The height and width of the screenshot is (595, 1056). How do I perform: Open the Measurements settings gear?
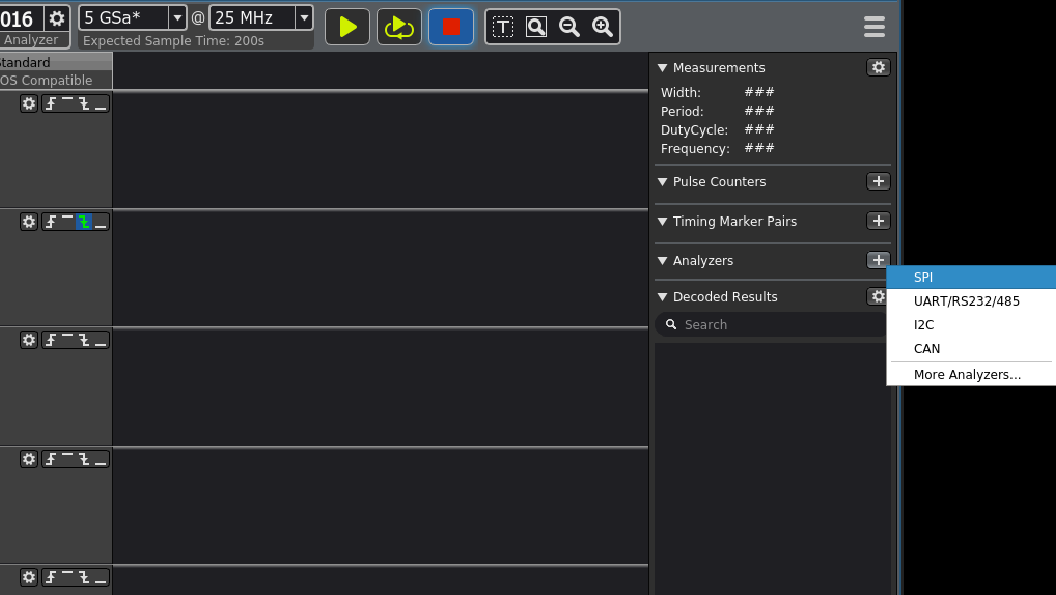(878, 67)
